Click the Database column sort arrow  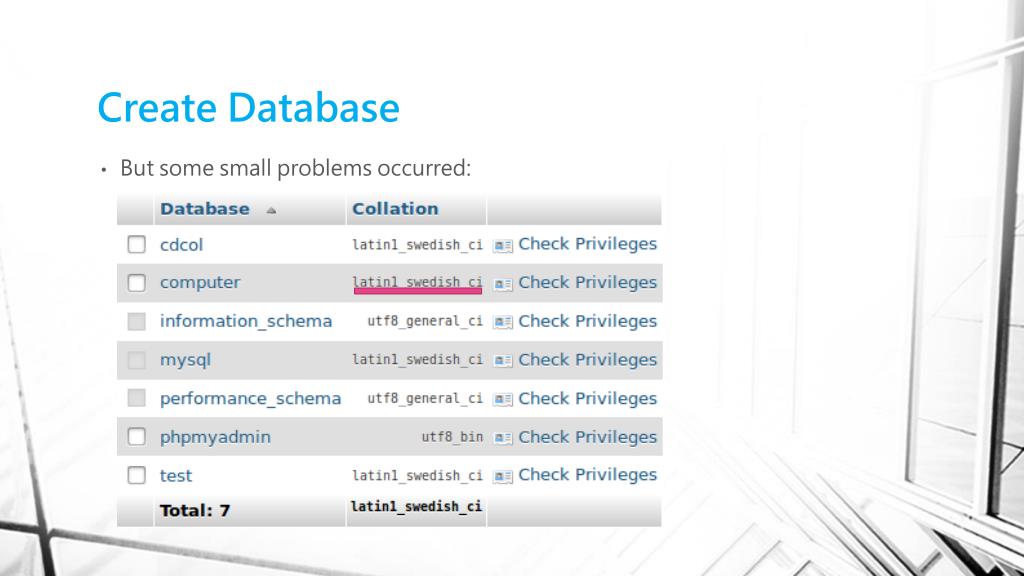(271, 210)
